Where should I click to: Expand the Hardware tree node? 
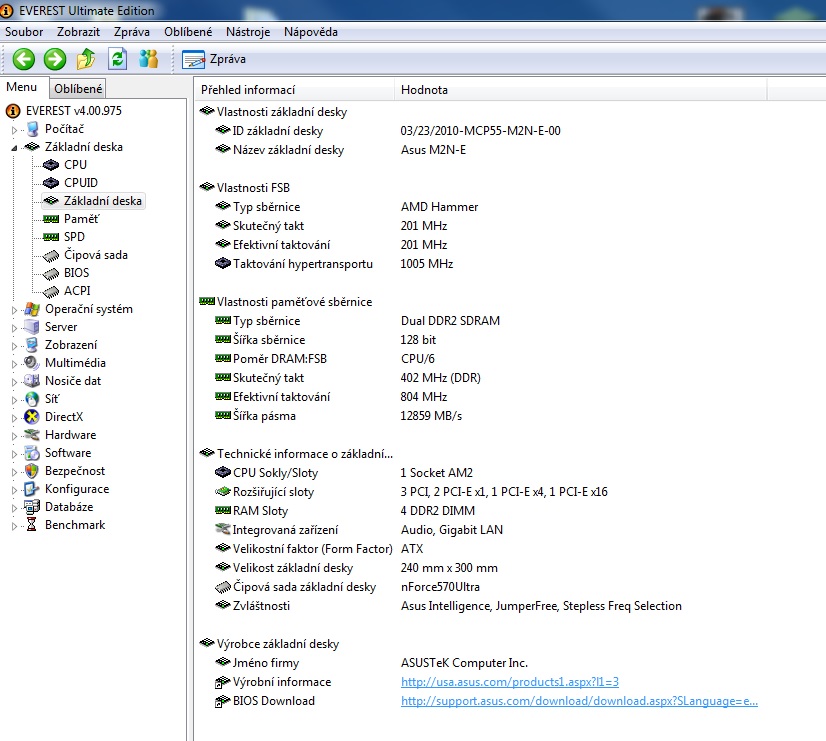click(x=14, y=436)
